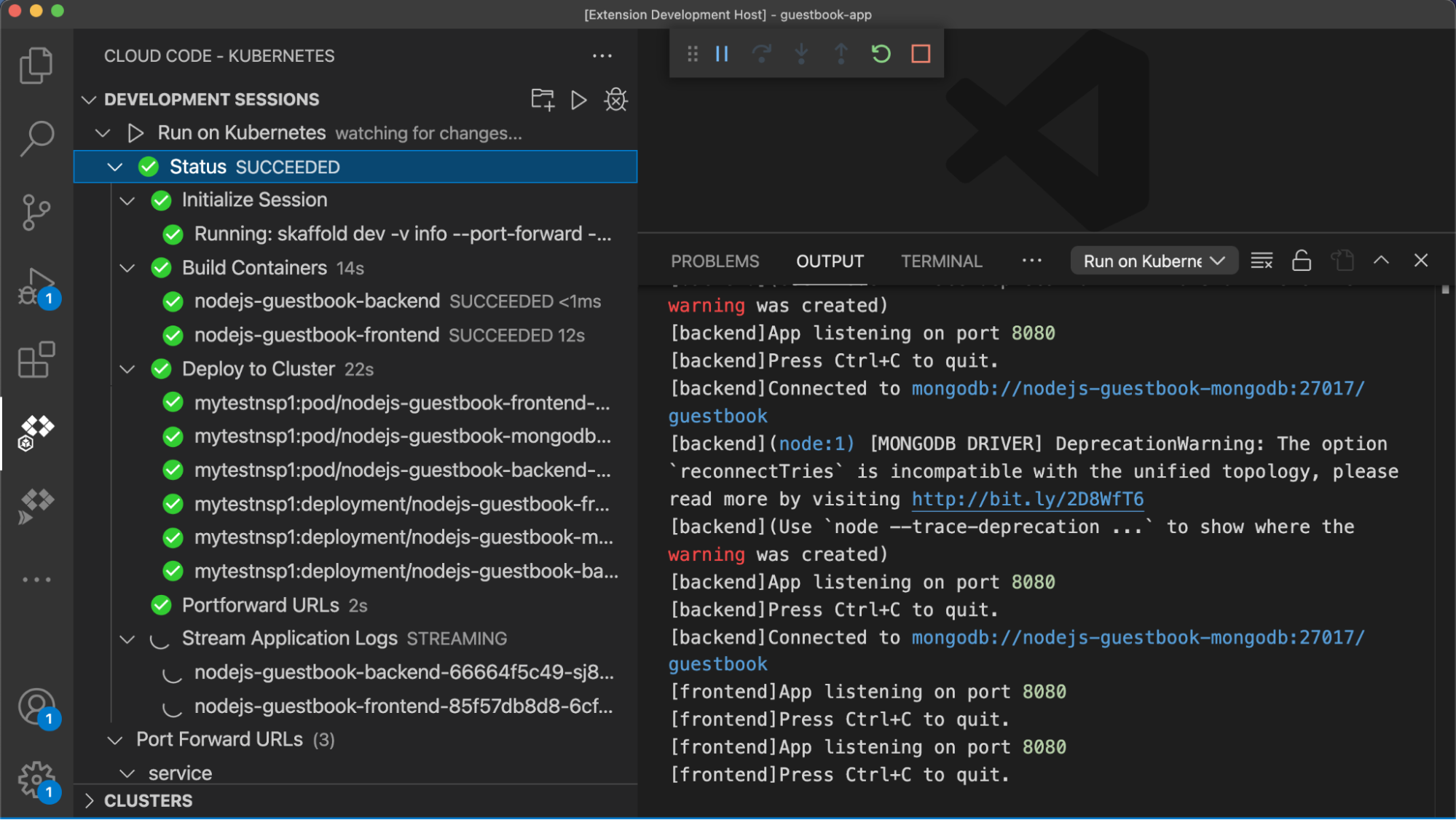Click the Debug on Kubernetes bug icon
This screenshot has height=820, width=1456.
click(616, 100)
